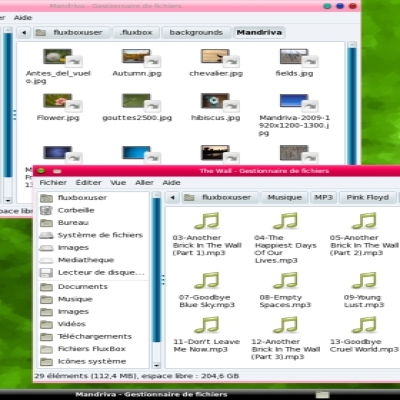Click scroll-down arrow of The Wall sidebar
The width and height of the screenshot is (400, 400).
156,365
